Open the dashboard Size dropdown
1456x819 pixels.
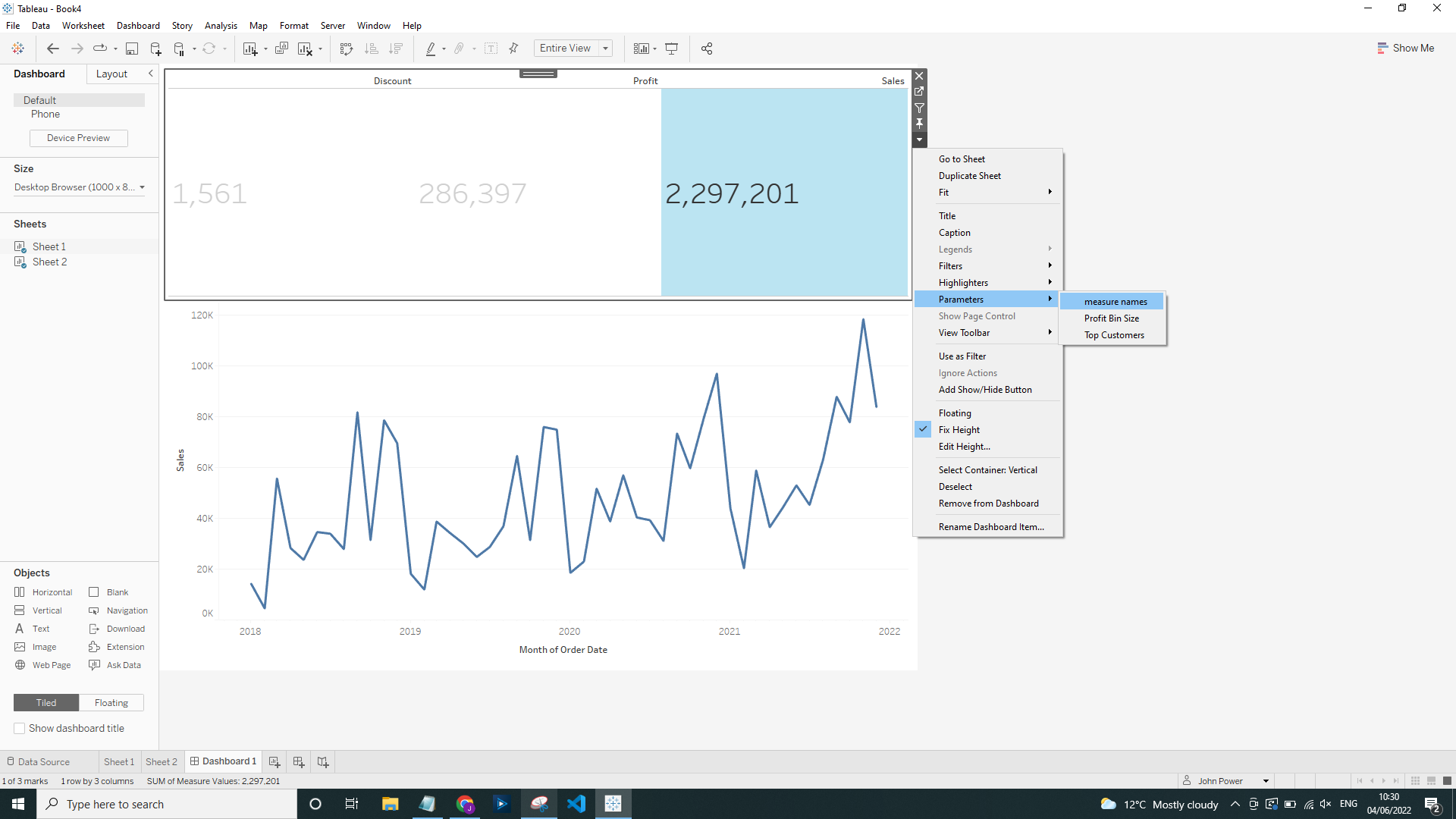(x=80, y=187)
